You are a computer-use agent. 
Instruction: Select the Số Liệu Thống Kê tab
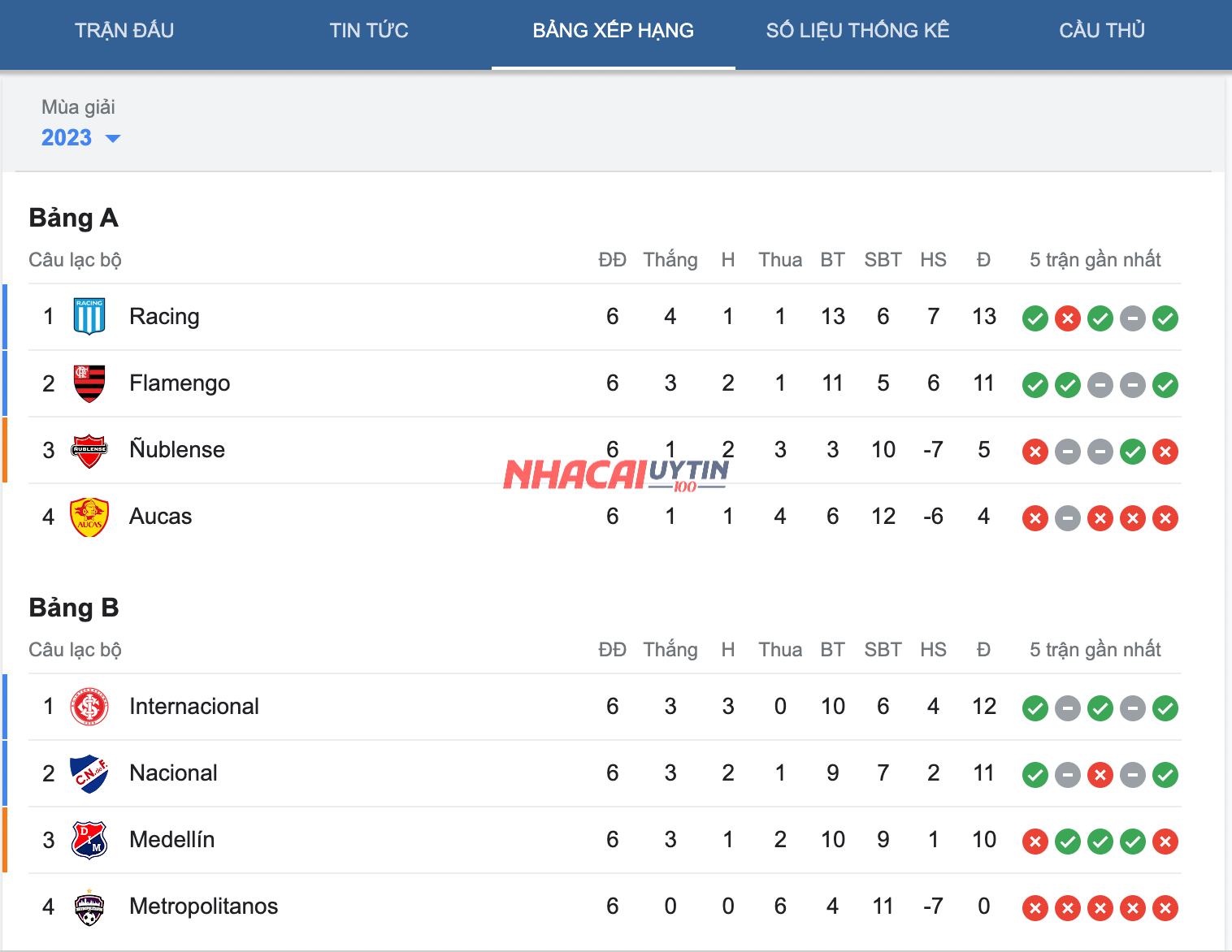click(857, 31)
